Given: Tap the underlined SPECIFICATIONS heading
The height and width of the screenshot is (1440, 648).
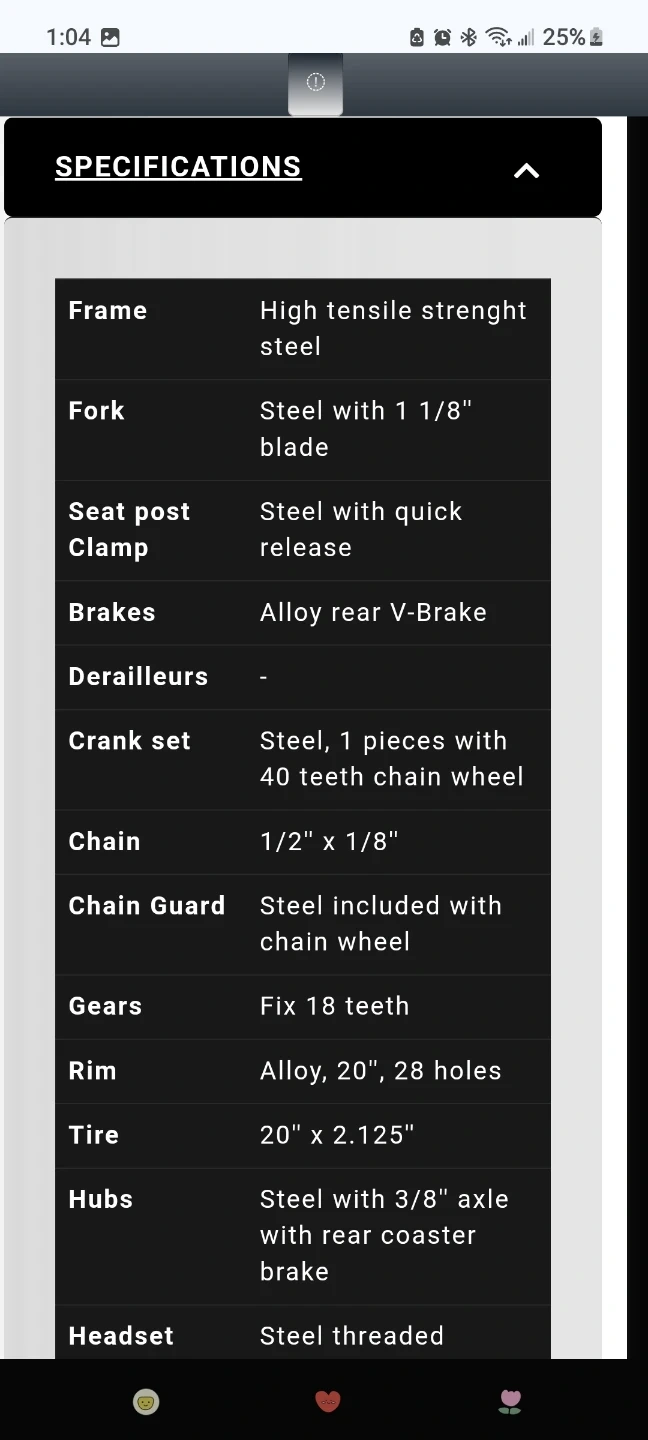Looking at the screenshot, I should pos(178,167).
